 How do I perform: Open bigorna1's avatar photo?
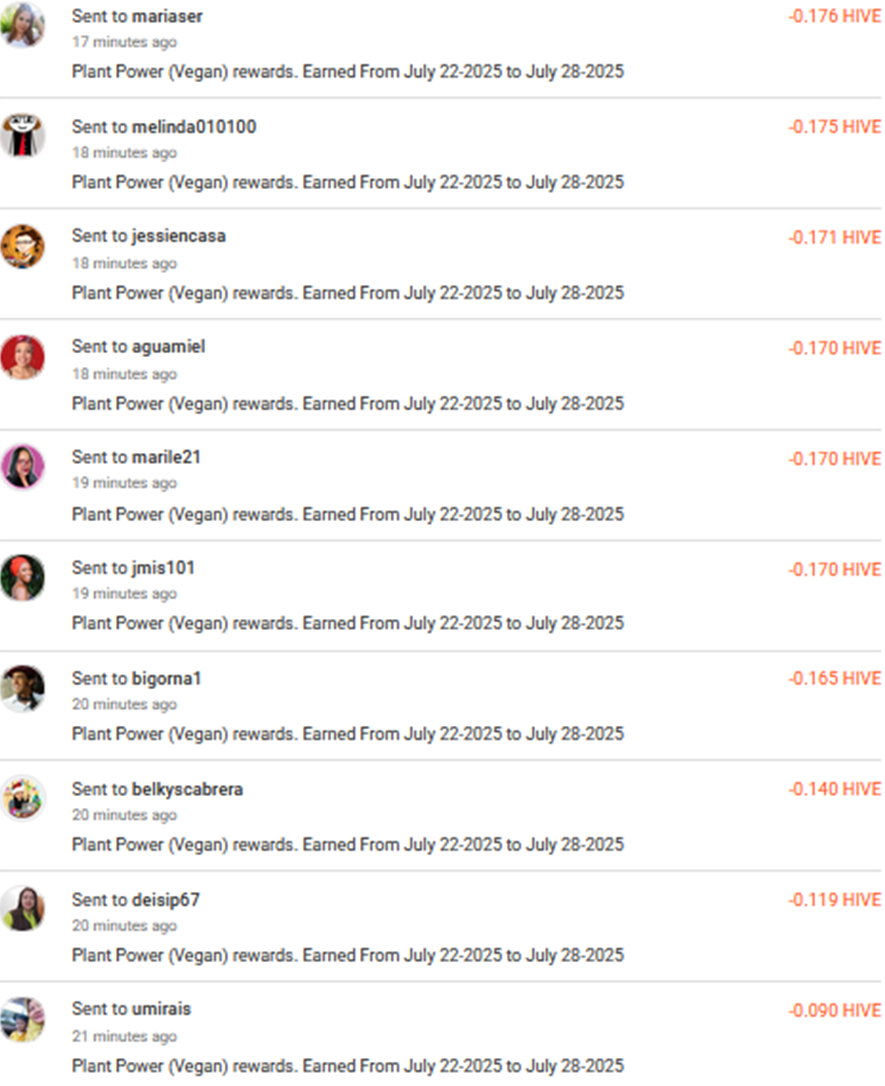(x=23, y=688)
